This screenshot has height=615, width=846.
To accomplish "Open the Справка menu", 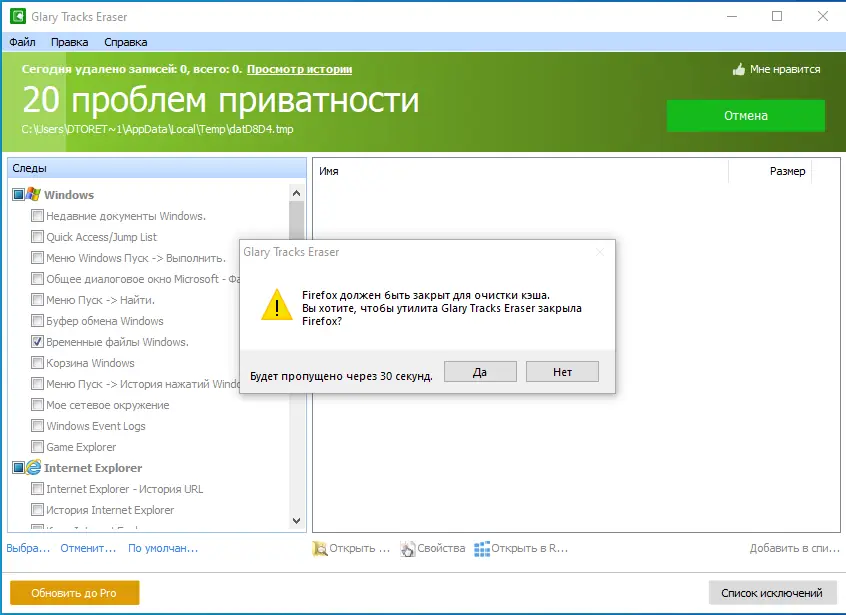I will pyautogui.click(x=126, y=42).
